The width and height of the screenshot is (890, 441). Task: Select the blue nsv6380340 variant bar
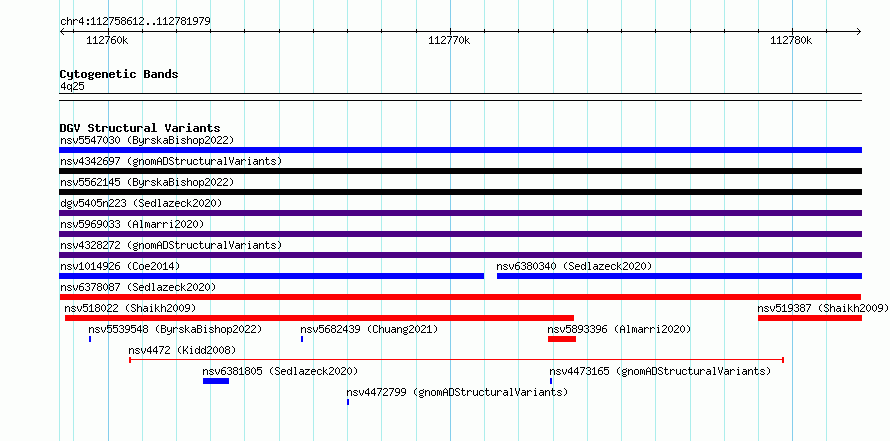pyautogui.click(x=679, y=276)
